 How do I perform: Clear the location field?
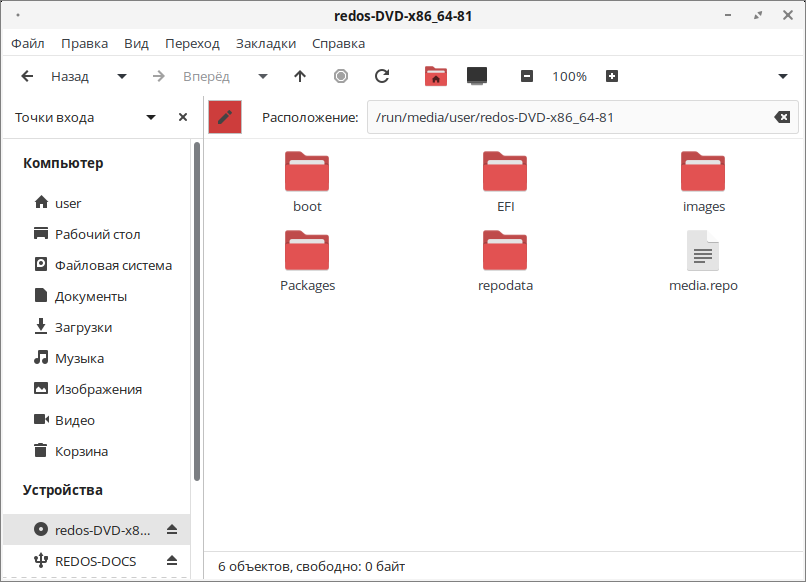click(782, 117)
